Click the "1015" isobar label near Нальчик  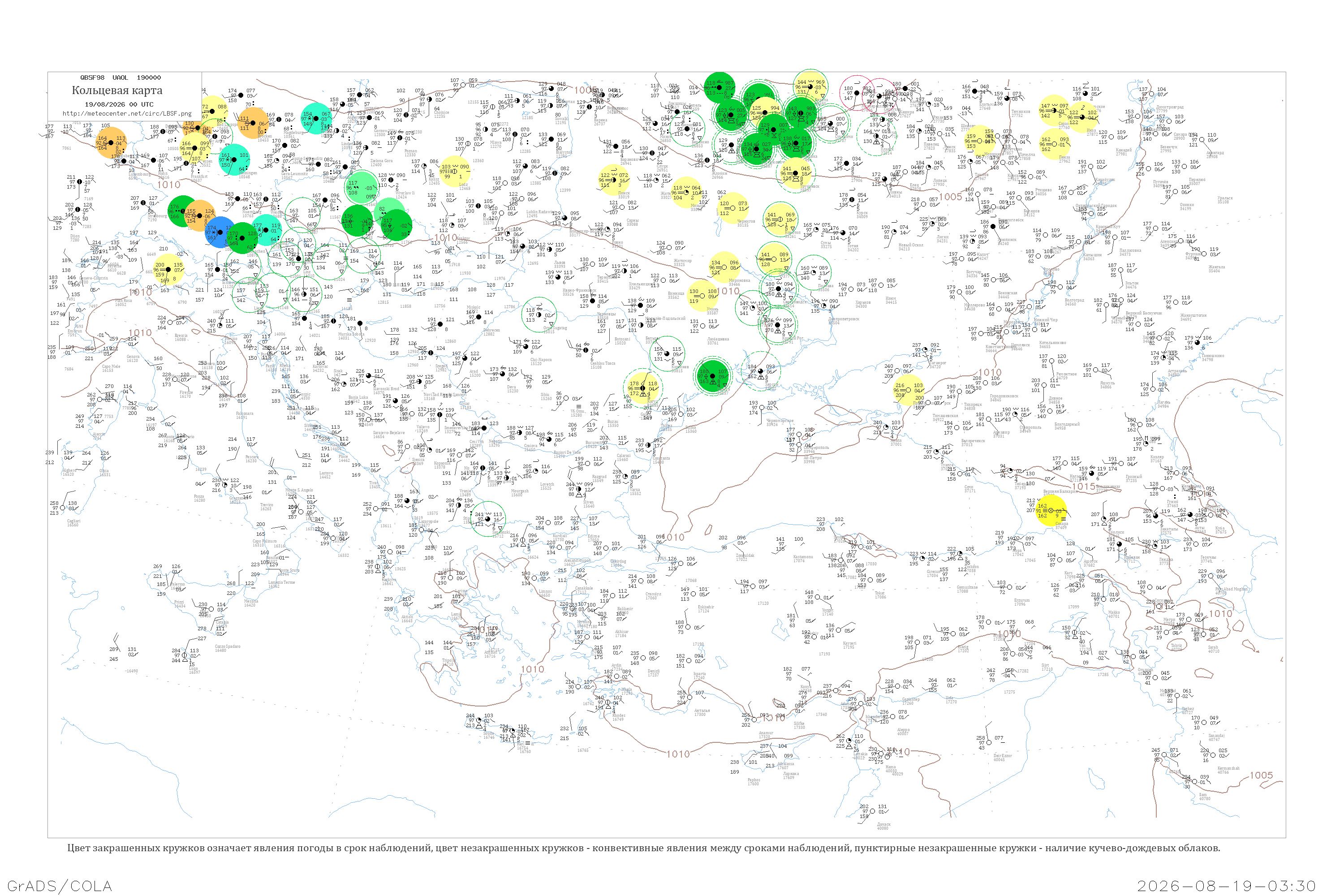[1084, 486]
